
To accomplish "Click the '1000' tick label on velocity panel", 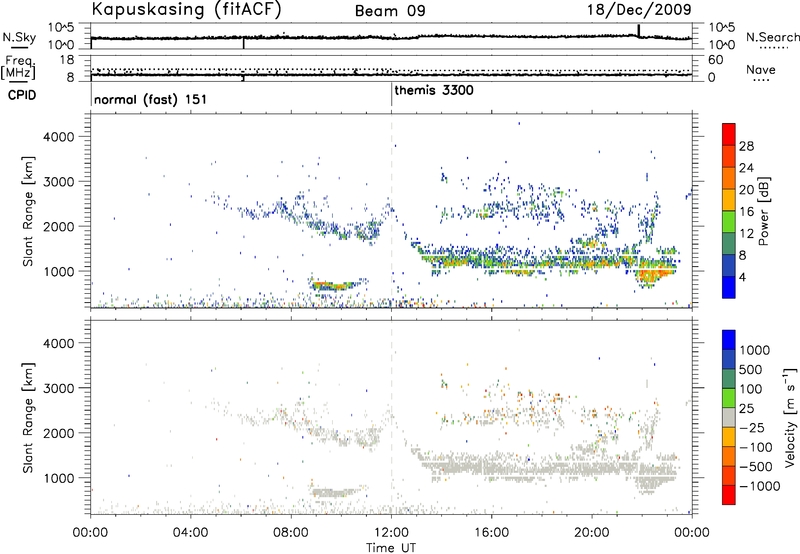I will pos(59,478).
